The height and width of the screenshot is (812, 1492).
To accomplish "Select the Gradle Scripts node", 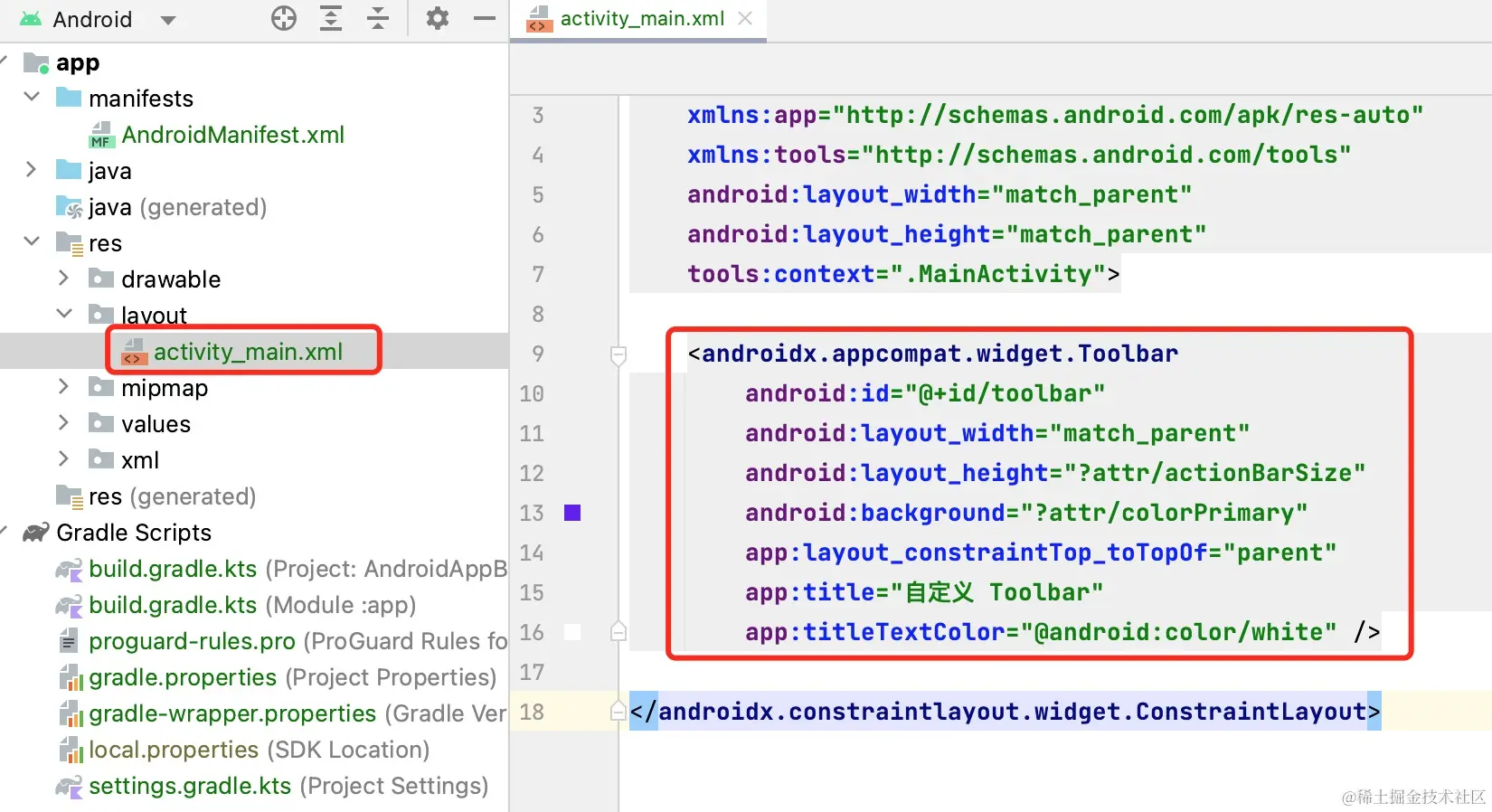I will pos(134,533).
